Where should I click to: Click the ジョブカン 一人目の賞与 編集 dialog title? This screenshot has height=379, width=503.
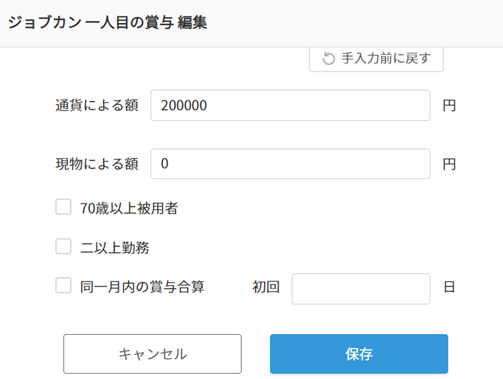coord(108,23)
